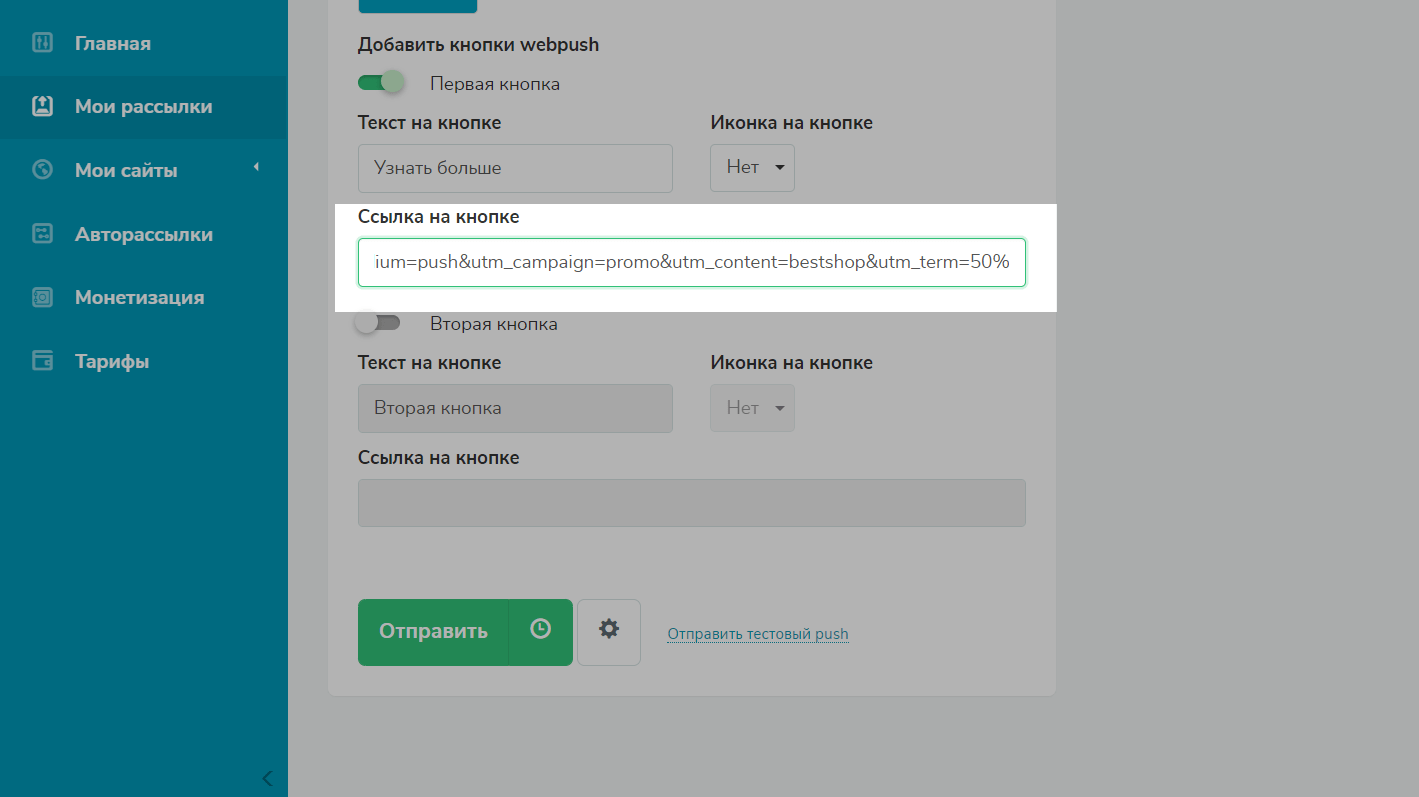Click the Мои сайты globe icon
Screen dimensions: 1419x797
point(42,170)
